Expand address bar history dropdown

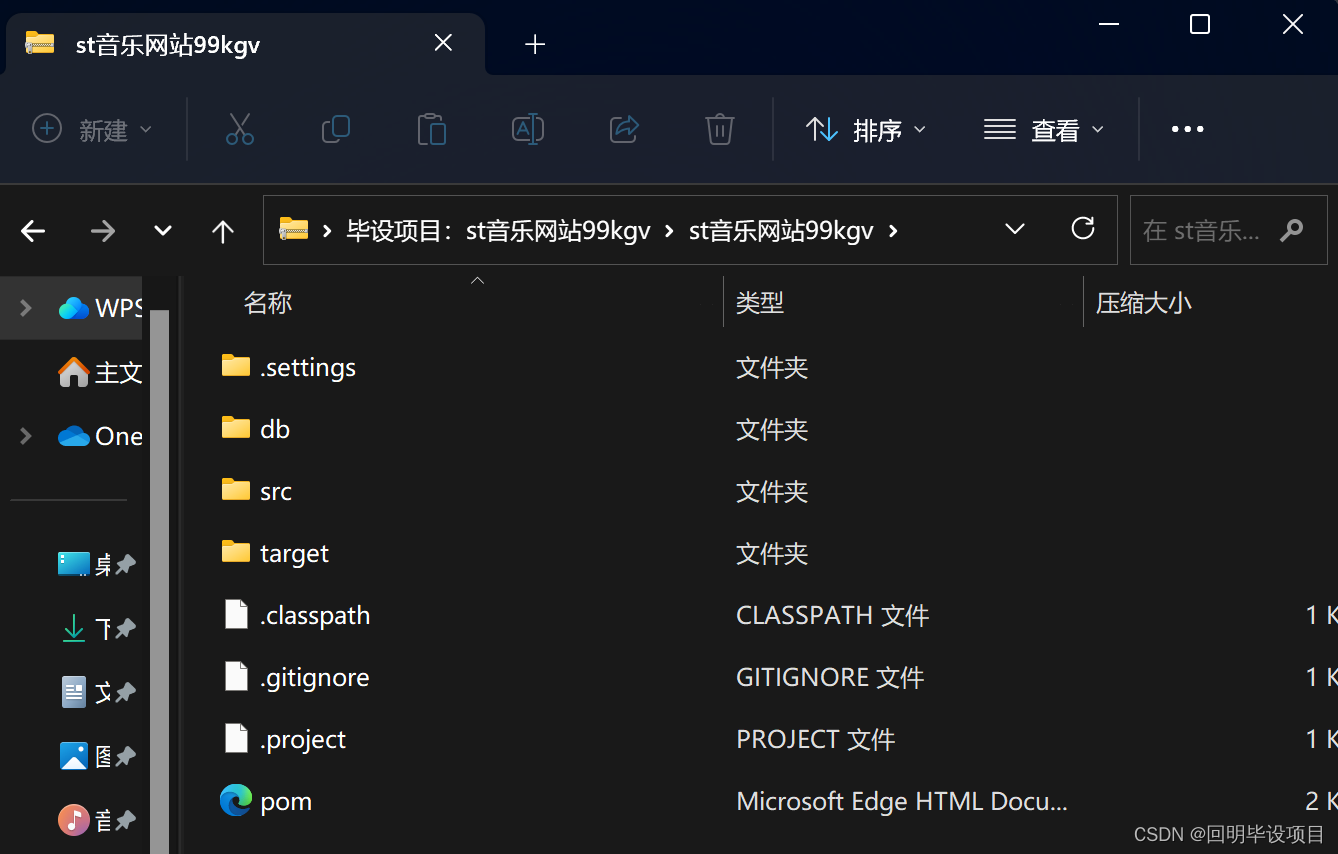pos(1015,229)
